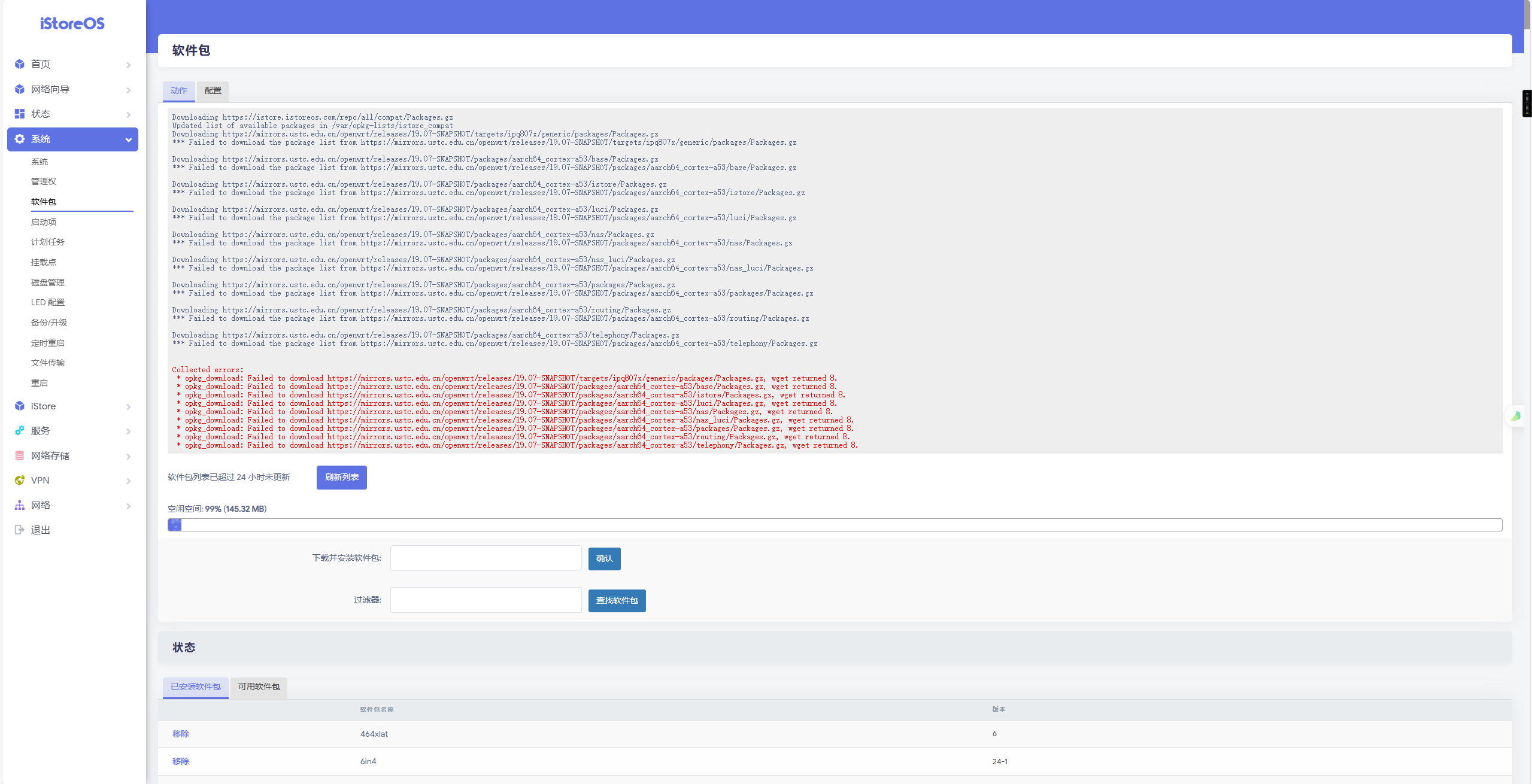This screenshot has width=1532, height=784.
Task: Click the VPN sidebar icon
Action: pos(20,480)
